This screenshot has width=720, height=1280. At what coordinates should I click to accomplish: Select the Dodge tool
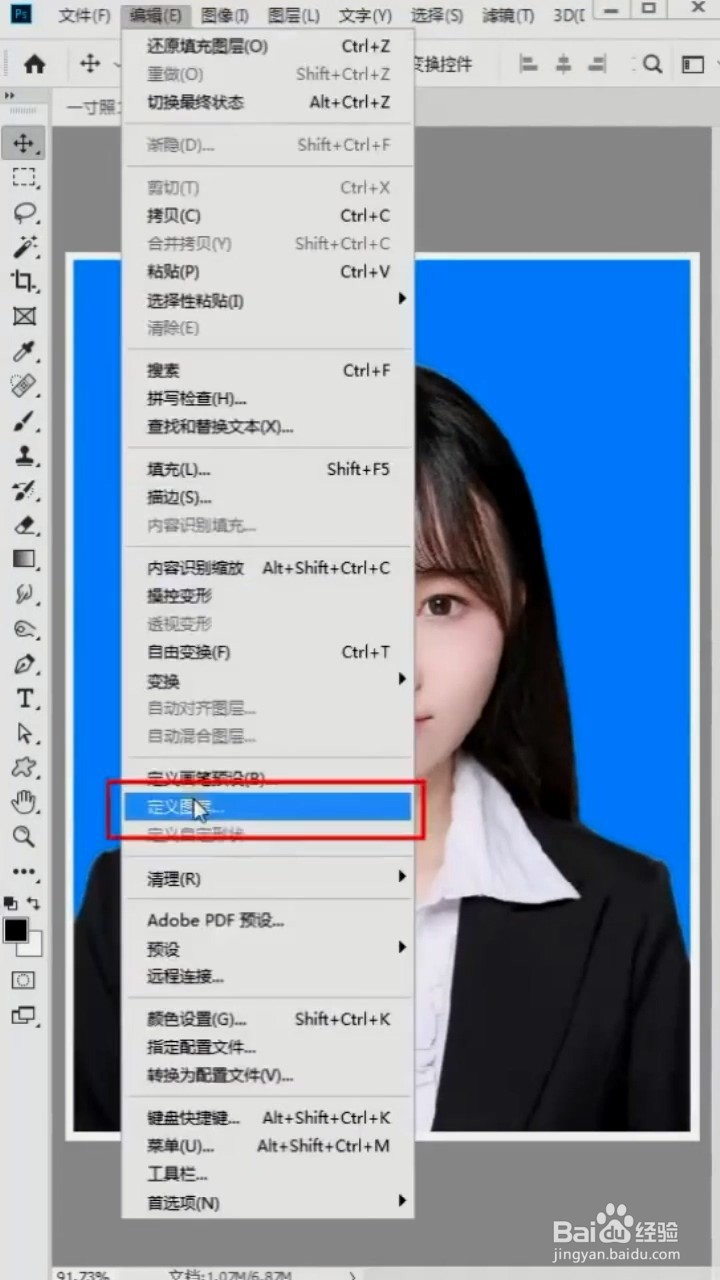tap(24, 629)
